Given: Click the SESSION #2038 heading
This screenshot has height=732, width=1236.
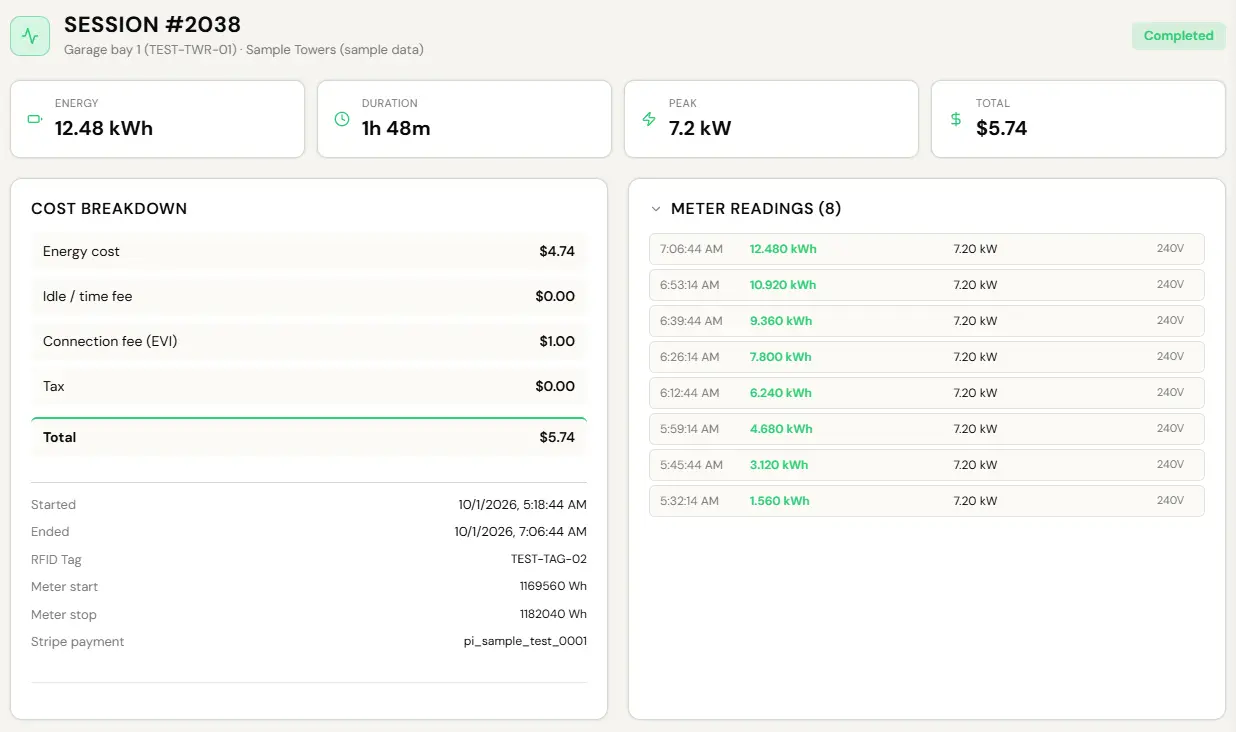Looking at the screenshot, I should 152,24.
